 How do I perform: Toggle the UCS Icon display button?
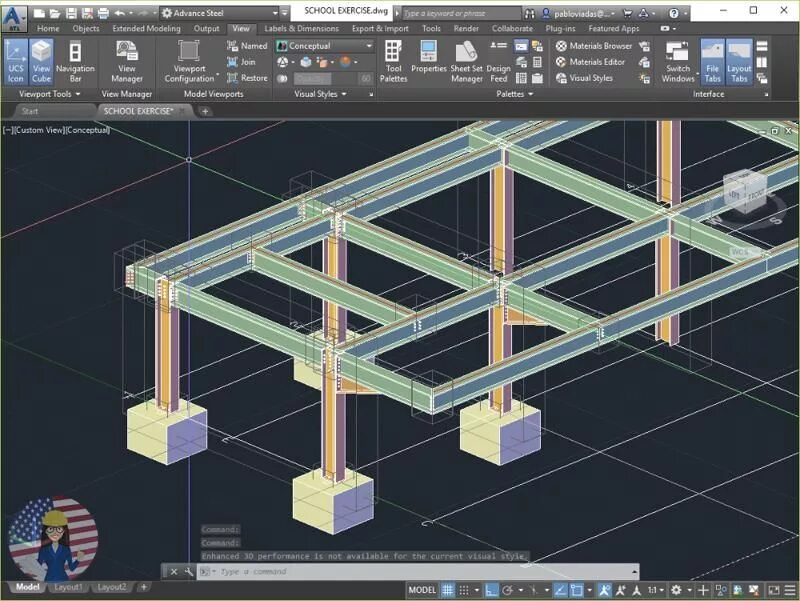15,62
